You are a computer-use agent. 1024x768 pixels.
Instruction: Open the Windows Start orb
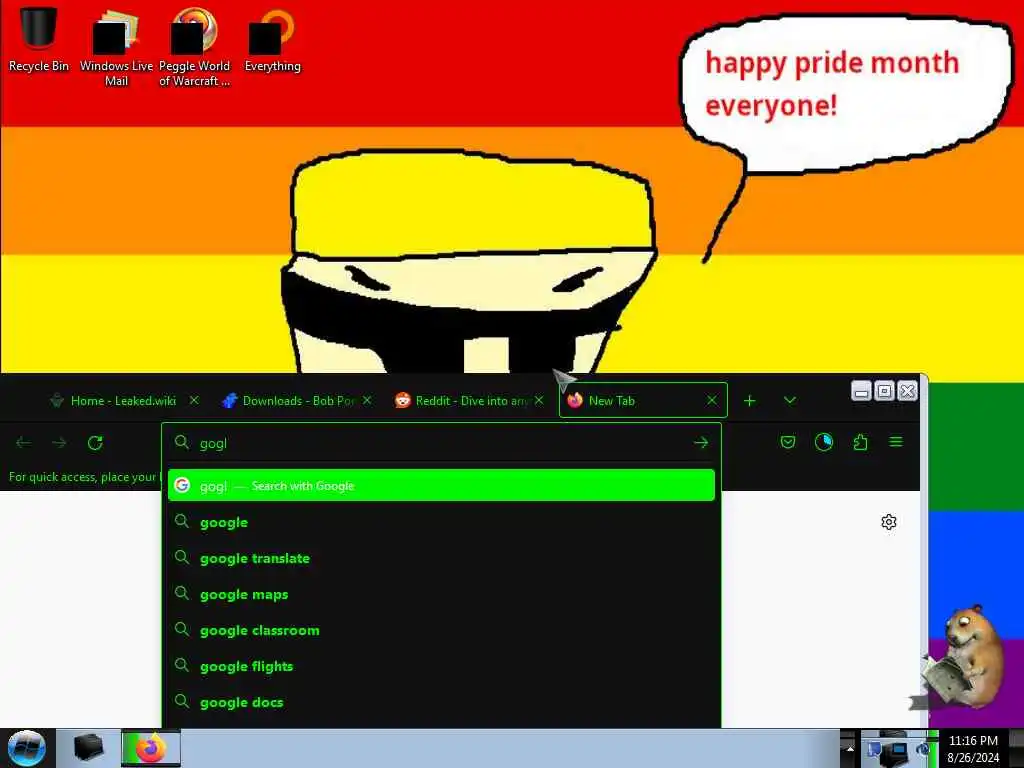pyautogui.click(x=27, y=748)
